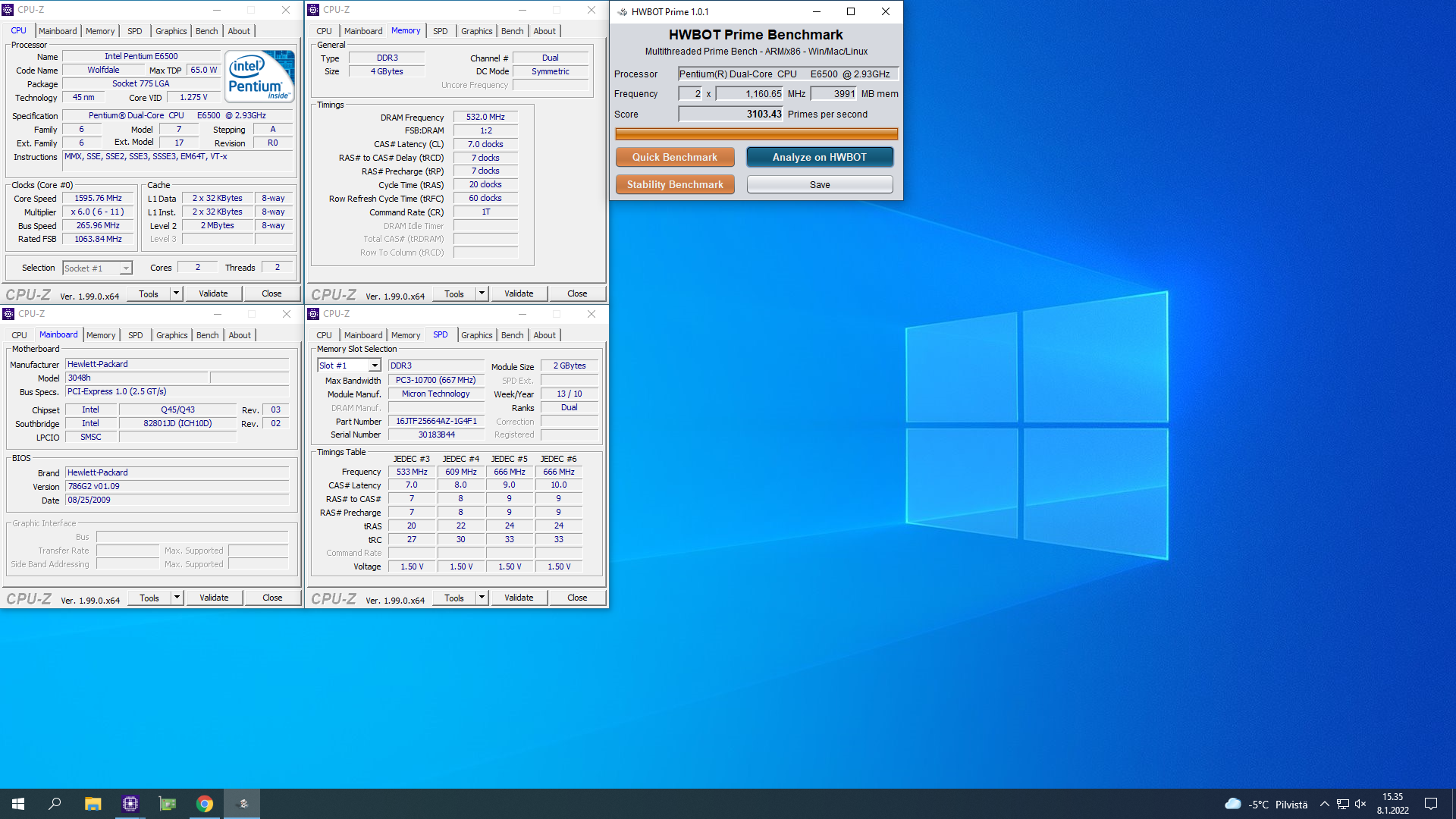The height and width of the screenshot is (819, 1456).
Task: Open Graphics tab in Memory window
Action: click(476, 31)
